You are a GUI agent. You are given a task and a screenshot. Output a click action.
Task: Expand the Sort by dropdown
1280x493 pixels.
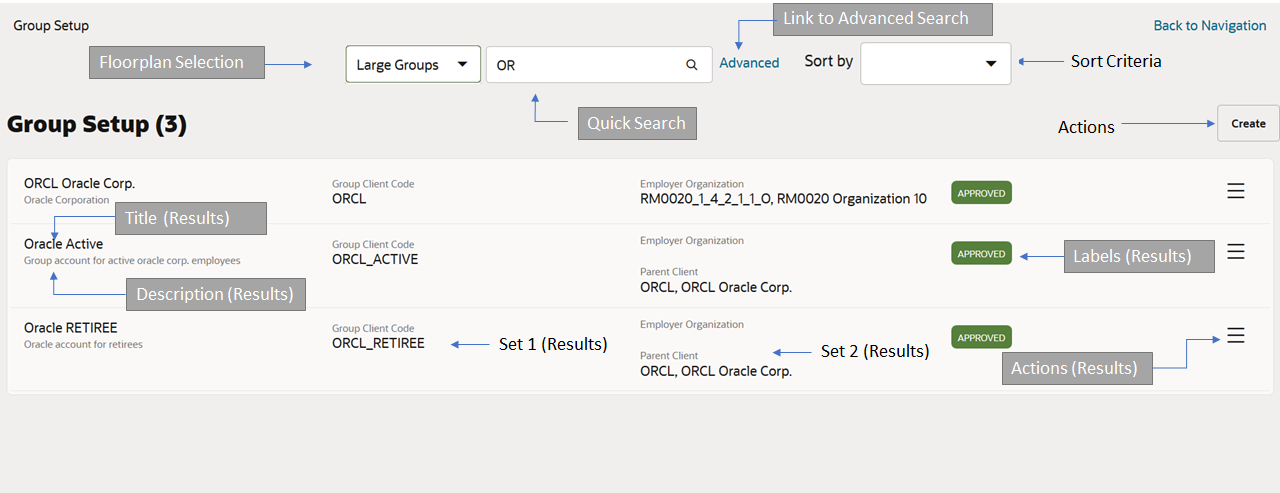[935, 63]
